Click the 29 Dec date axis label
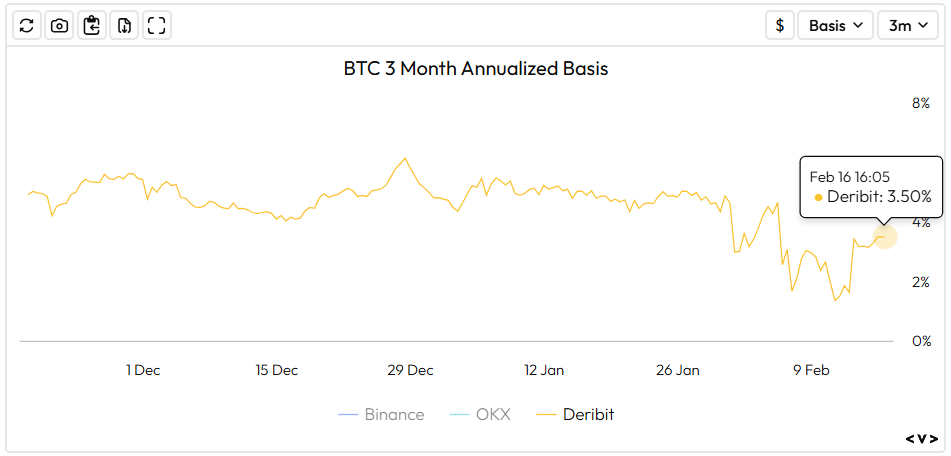 (410, 370)
